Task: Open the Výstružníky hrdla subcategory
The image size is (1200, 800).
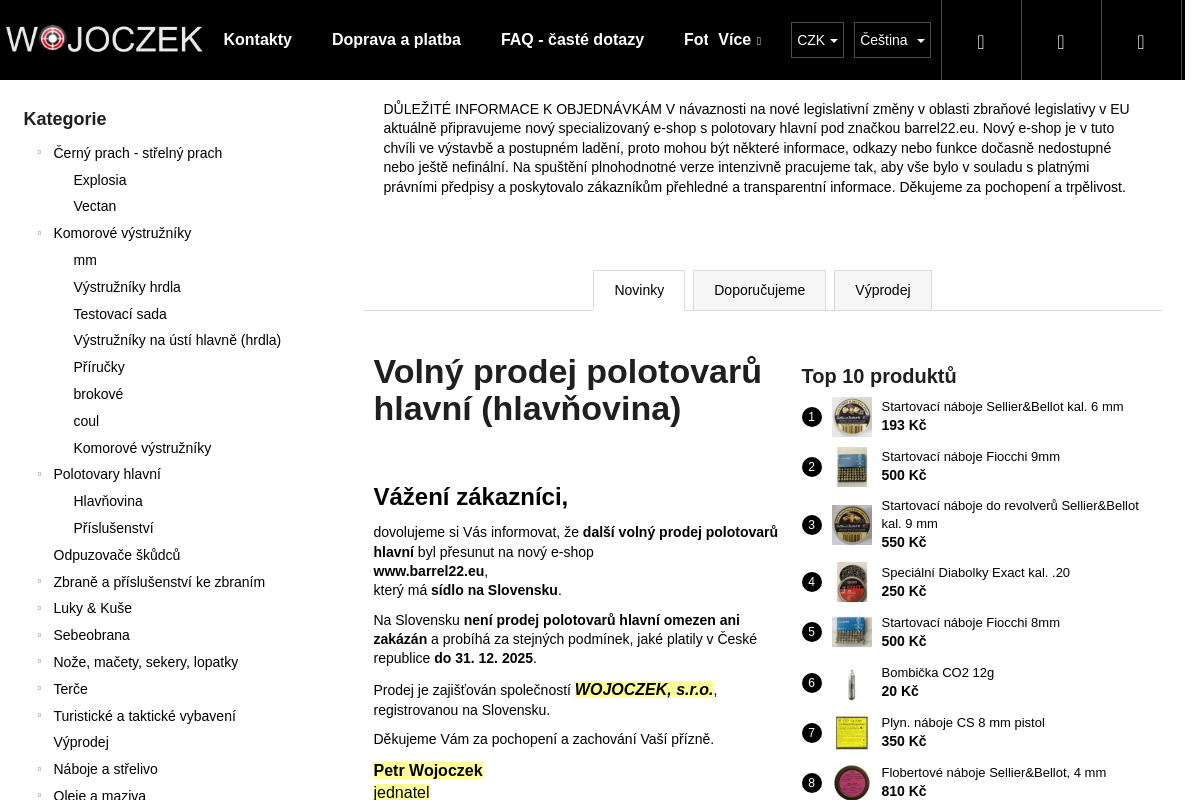Action: click(x=127, y=287)
